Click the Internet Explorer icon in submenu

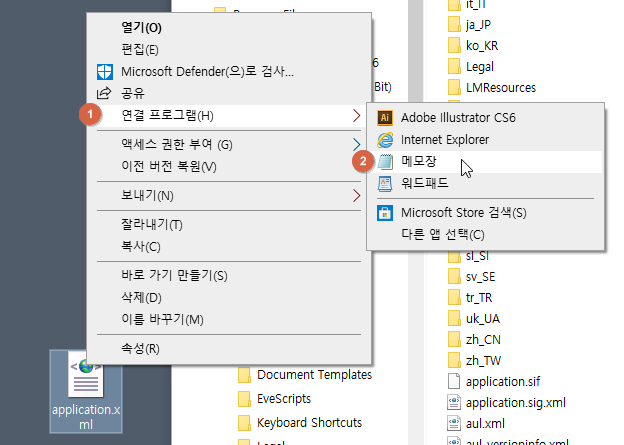385,140
